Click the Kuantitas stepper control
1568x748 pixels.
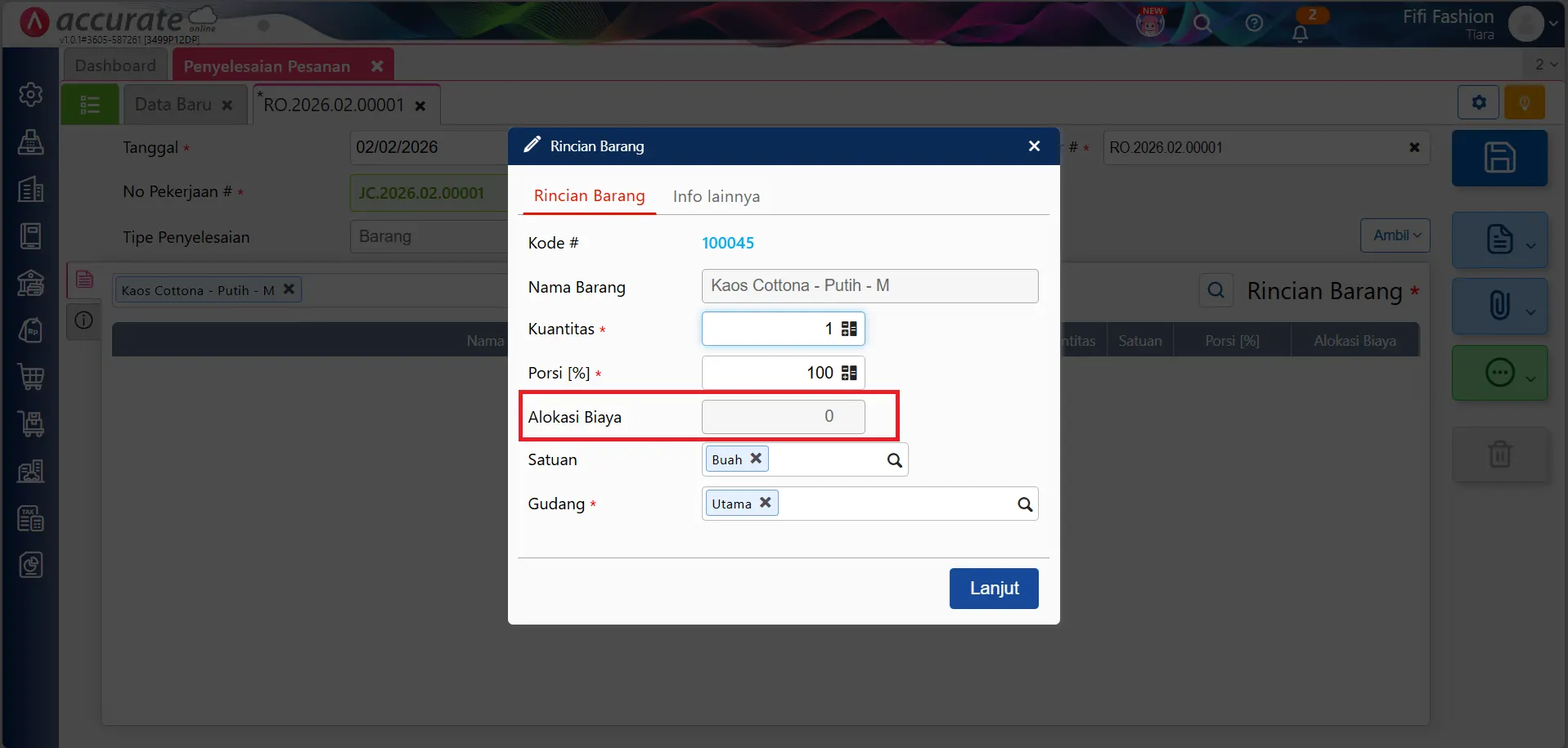(x=849, y=328)
